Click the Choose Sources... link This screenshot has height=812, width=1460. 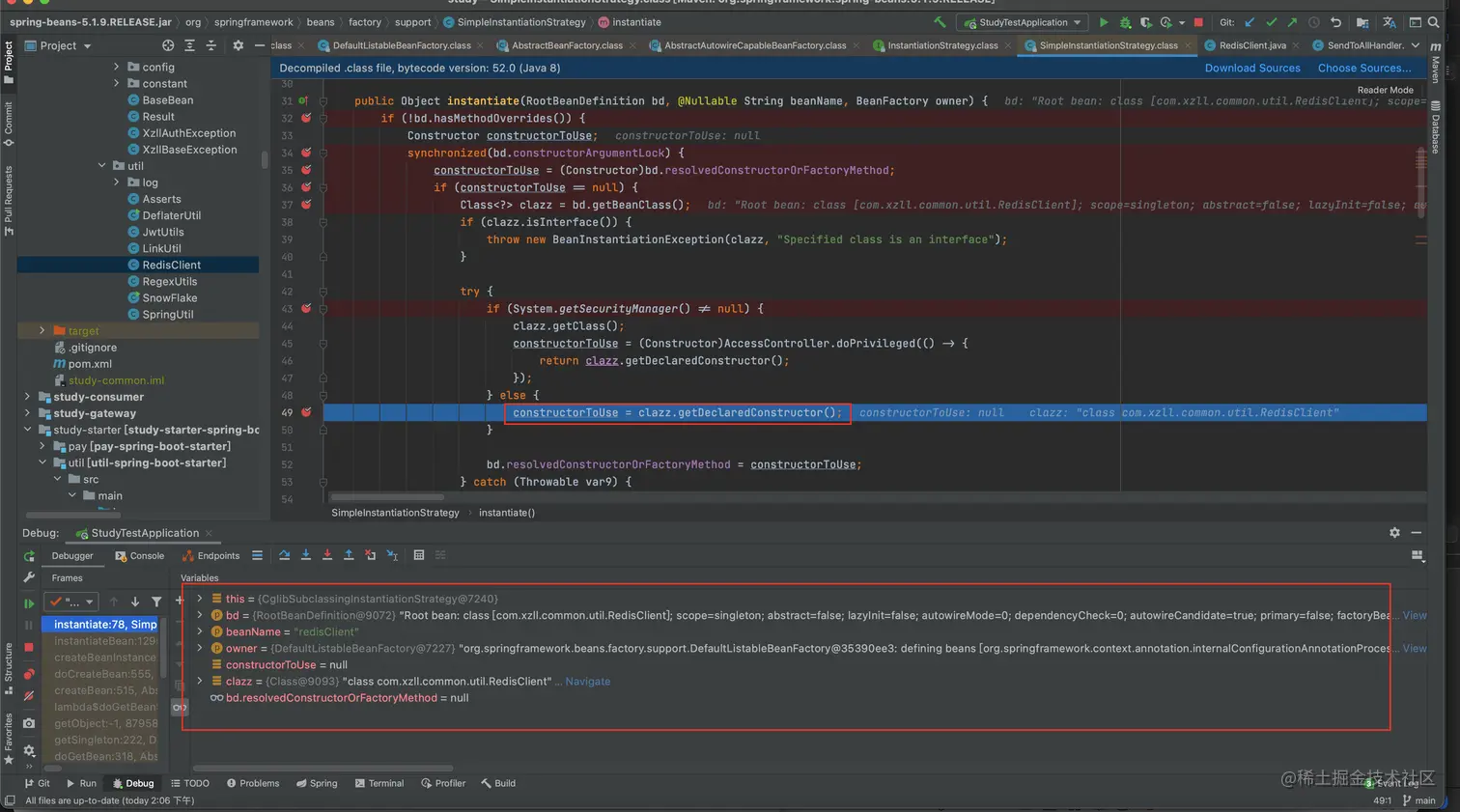click(x=1364, y=68)
